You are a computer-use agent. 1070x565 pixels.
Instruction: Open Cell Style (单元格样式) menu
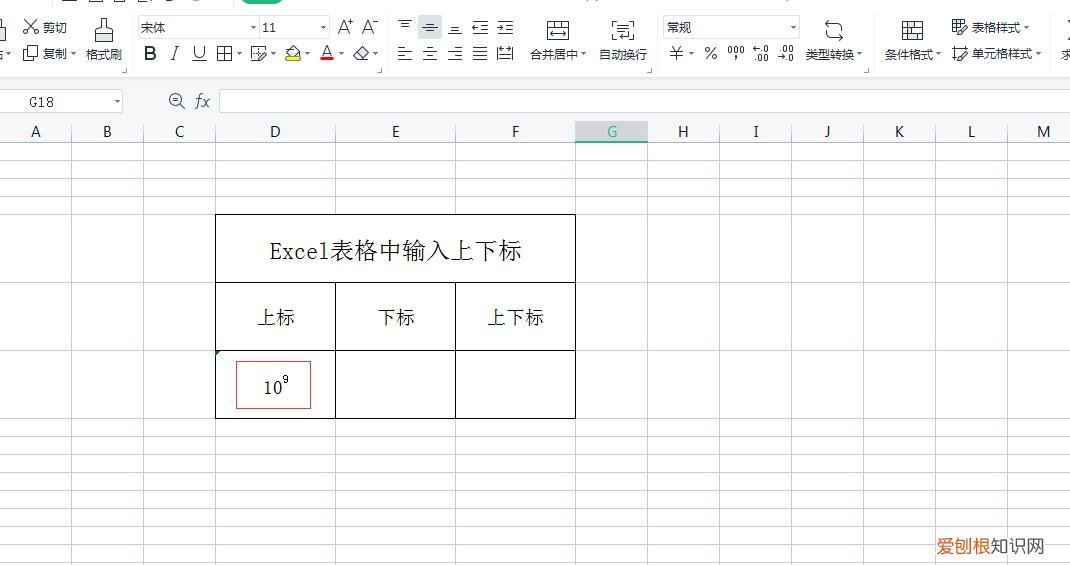pos(996,53)
